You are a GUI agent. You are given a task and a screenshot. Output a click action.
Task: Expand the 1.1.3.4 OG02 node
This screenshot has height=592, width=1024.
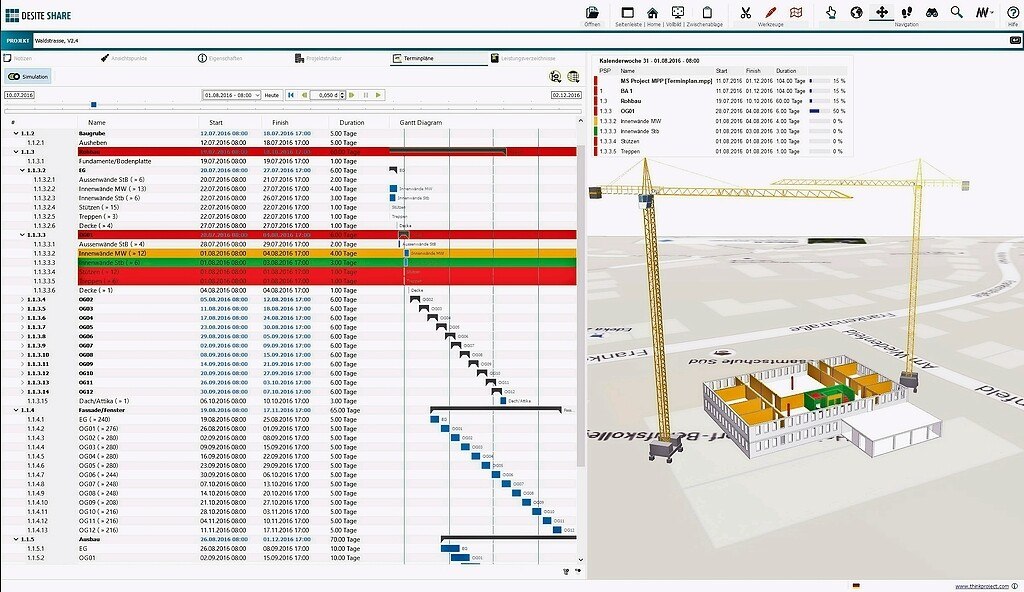click(22, 299)
